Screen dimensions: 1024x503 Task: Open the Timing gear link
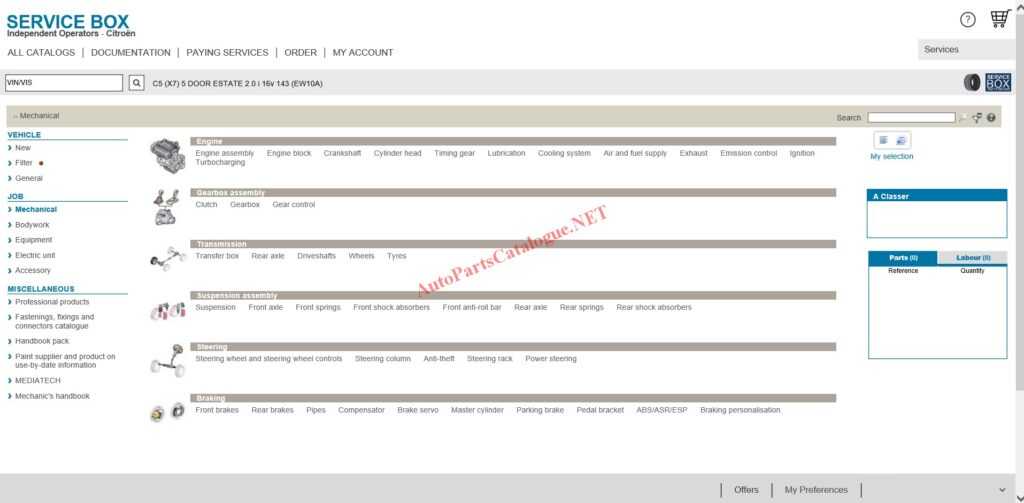[454, 154]
